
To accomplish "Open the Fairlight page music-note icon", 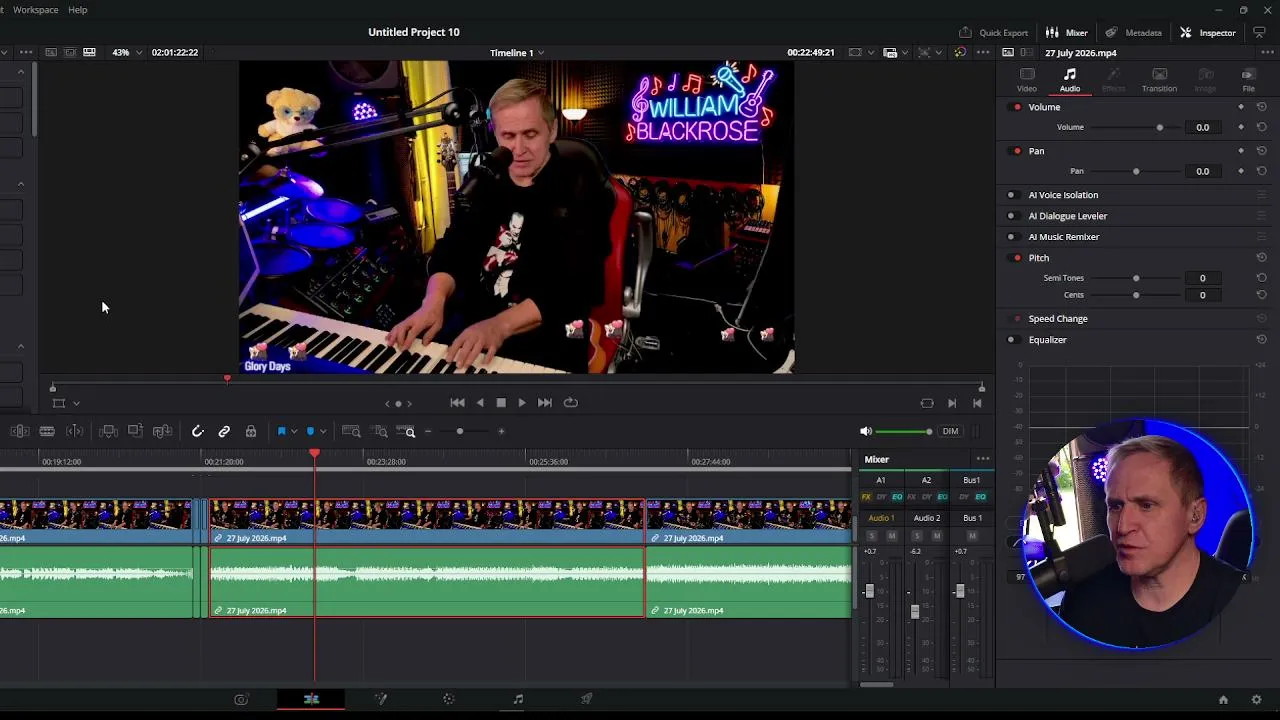I will point(518,699).
